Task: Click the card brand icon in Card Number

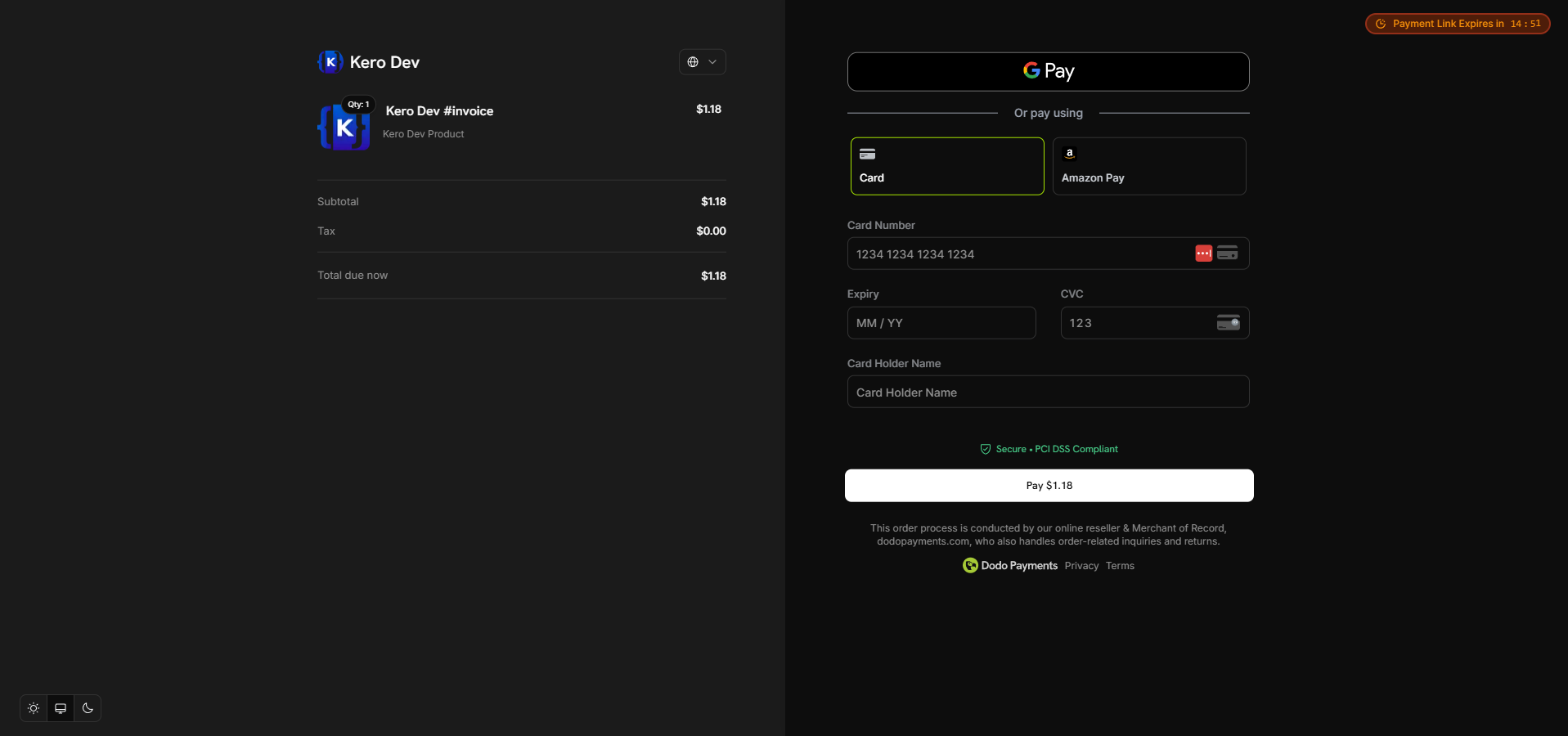Action: [x=1227, y=254]
